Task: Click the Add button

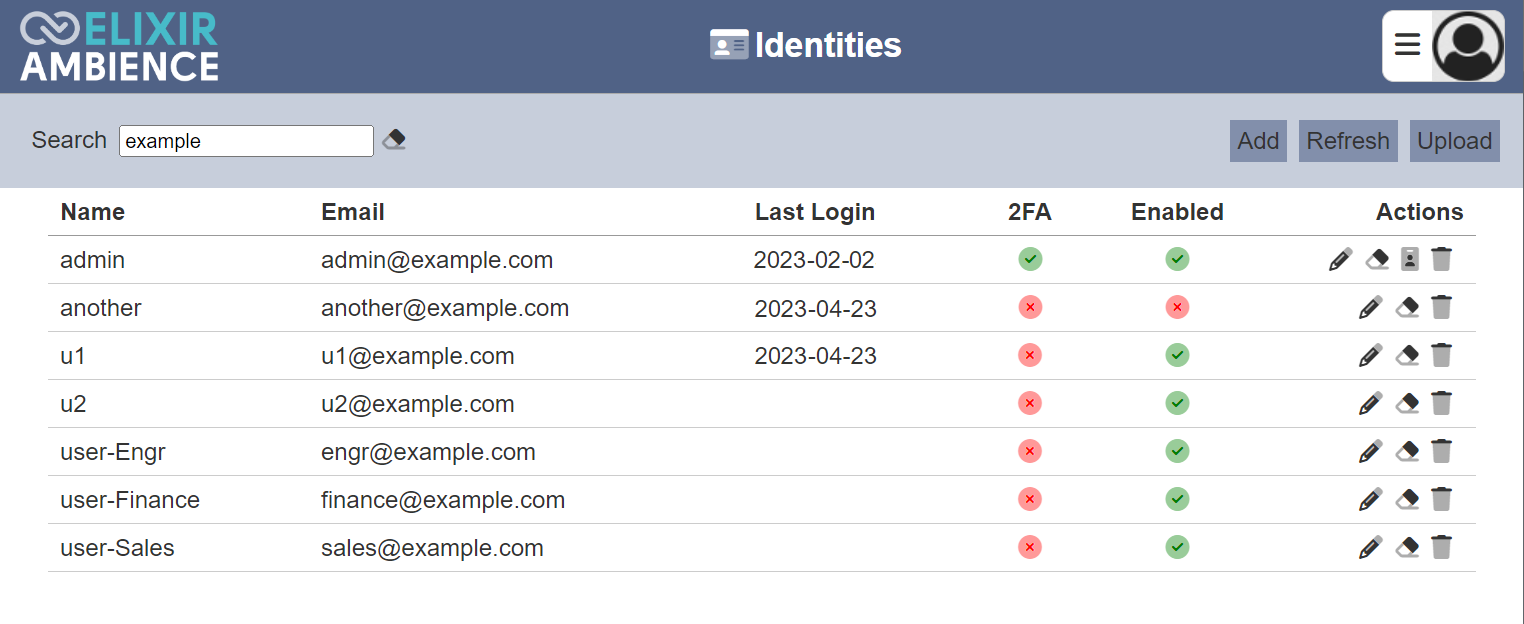Action: (x=1258, y=141)
